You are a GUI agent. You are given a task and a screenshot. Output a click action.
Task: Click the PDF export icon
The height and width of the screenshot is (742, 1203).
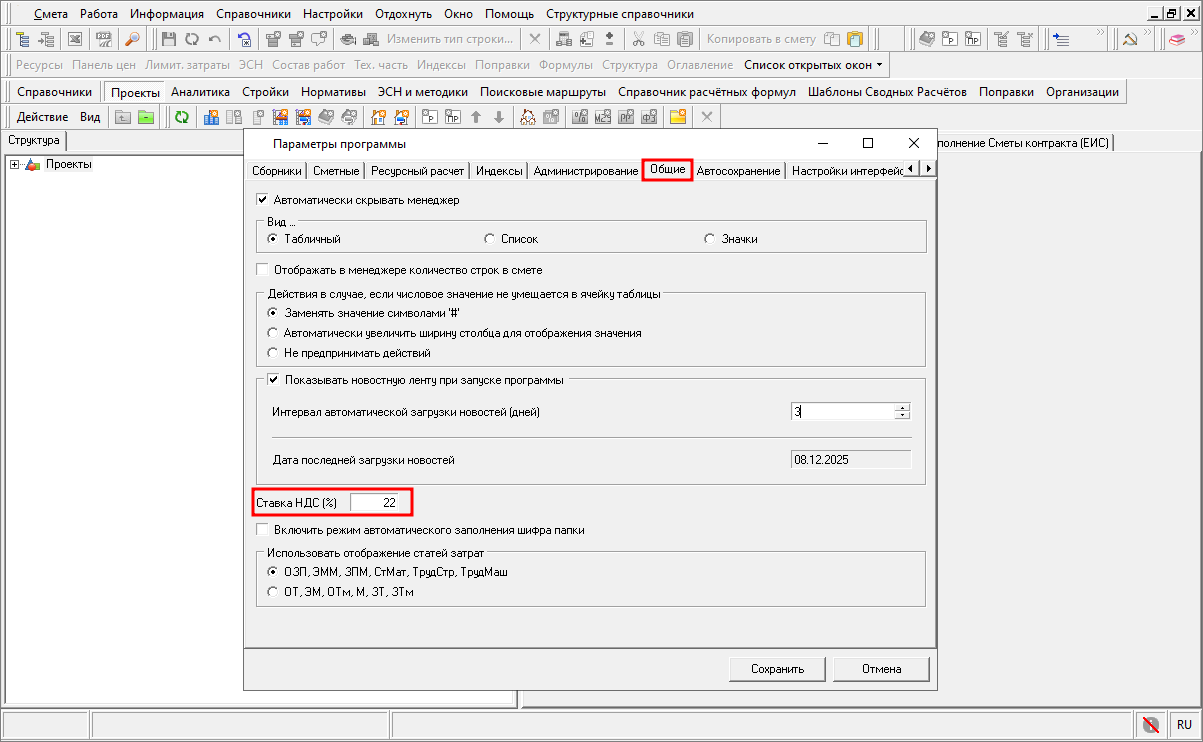coord(103,40)
